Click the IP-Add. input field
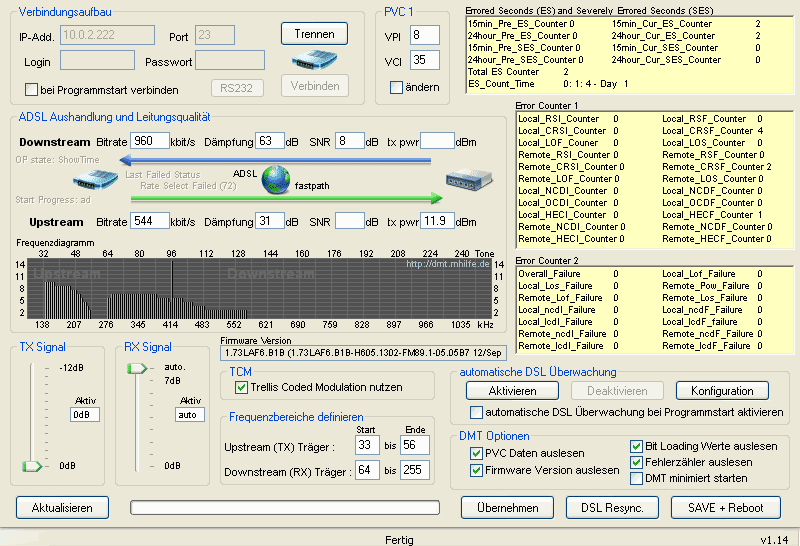 tap(107, 35)
